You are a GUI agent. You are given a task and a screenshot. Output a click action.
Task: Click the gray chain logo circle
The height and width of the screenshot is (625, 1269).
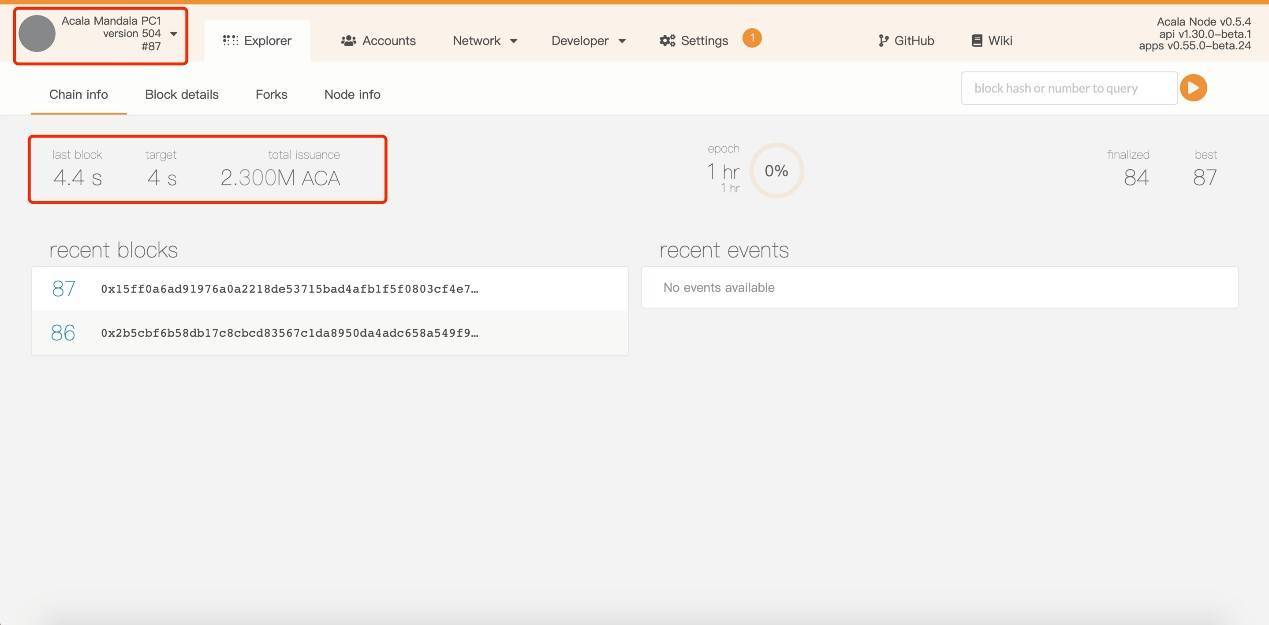(x=37, y=34)
